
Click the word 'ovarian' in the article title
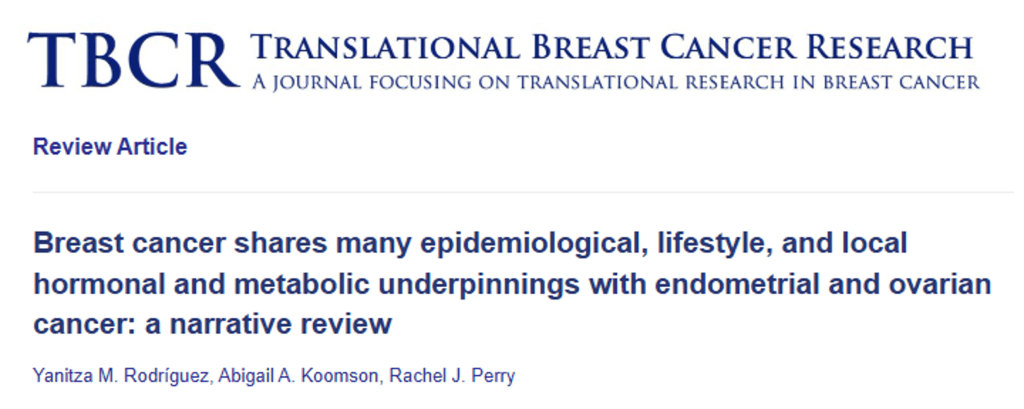coord(947,285)
